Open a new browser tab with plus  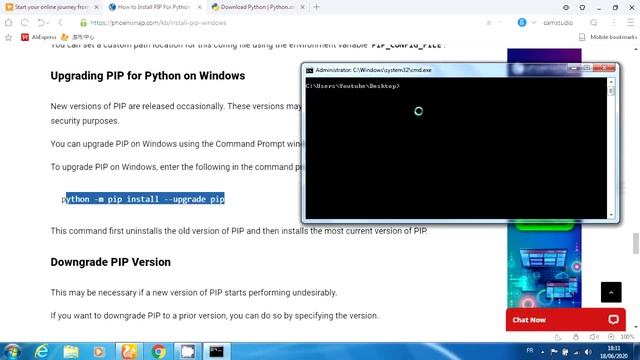(x=316, y=7)
